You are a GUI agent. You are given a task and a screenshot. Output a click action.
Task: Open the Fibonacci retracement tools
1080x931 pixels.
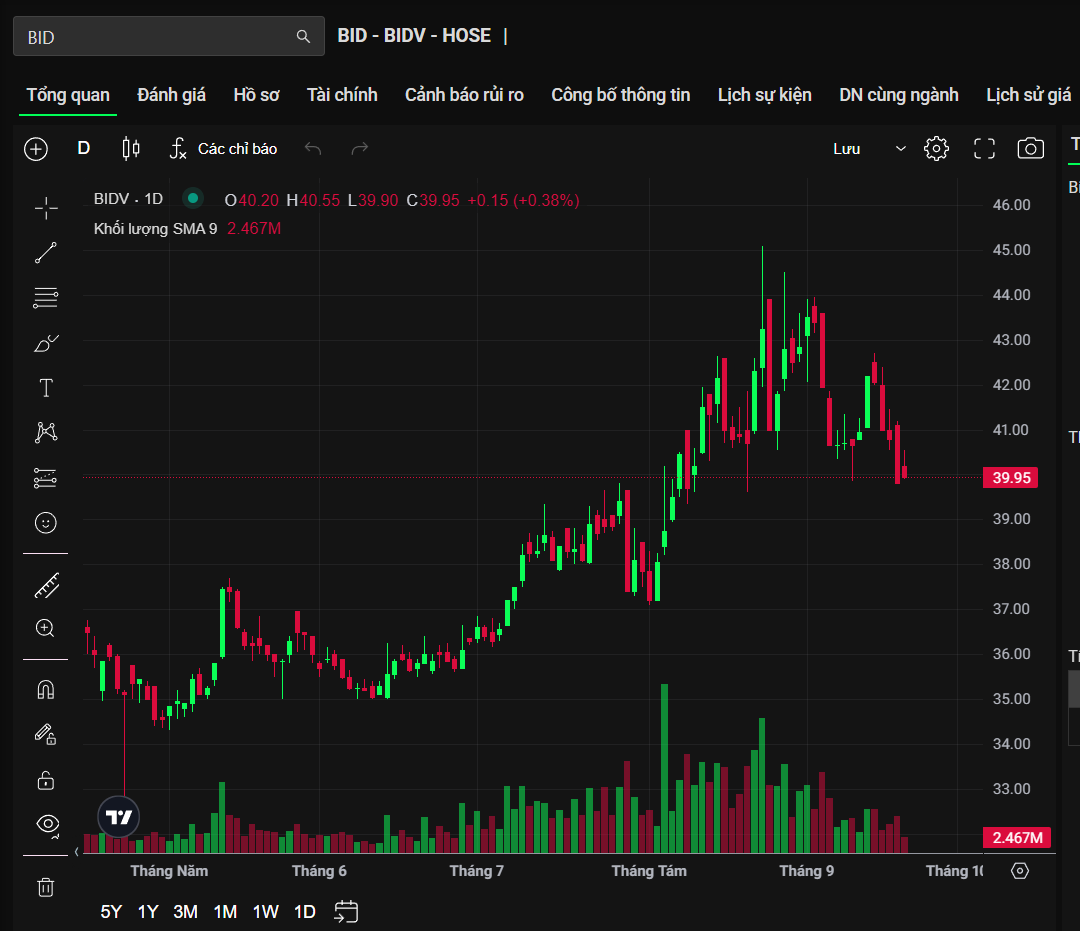(x=46, y=298)
